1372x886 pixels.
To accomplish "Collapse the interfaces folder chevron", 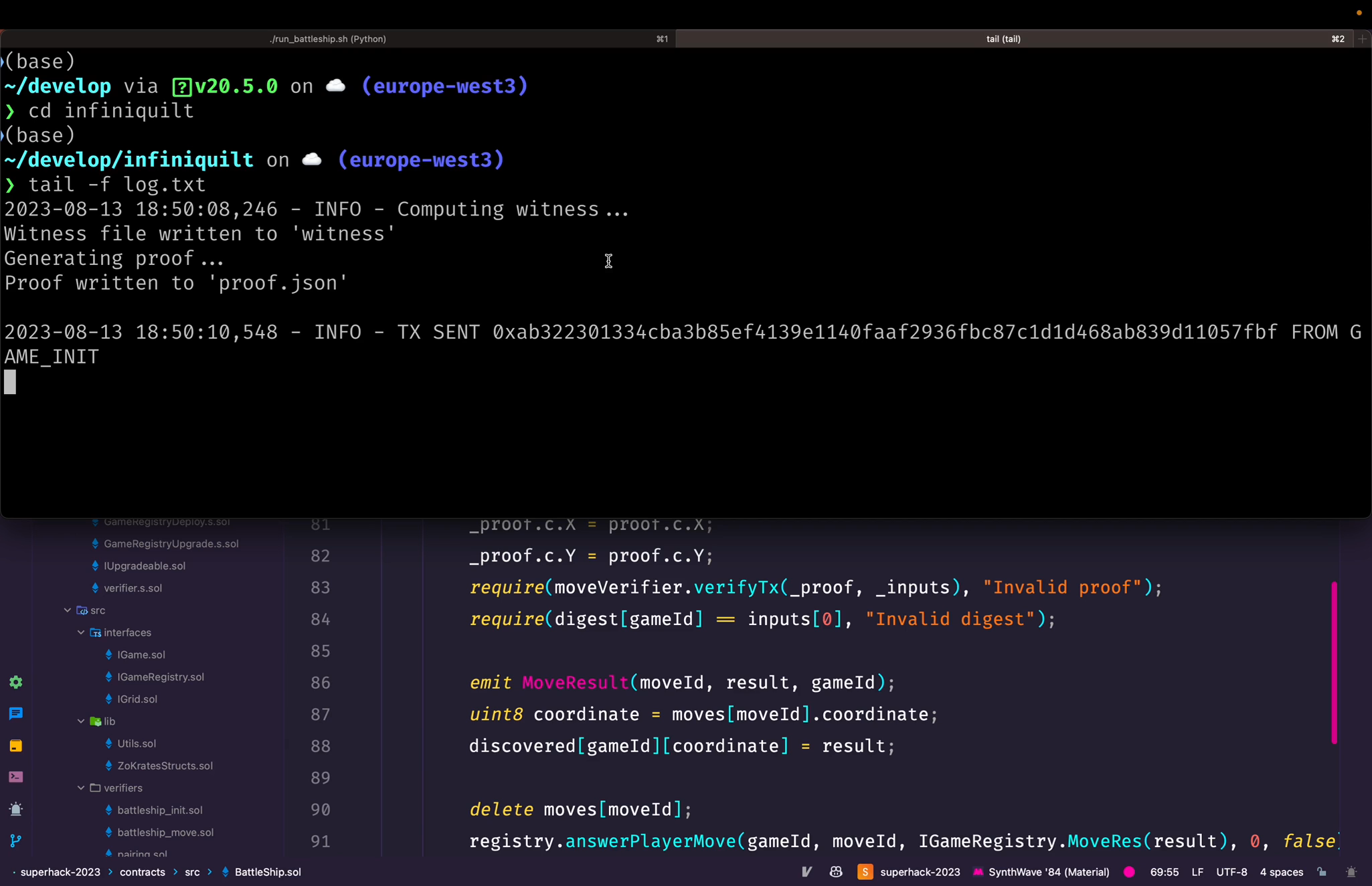I will (x=80, y=632).
